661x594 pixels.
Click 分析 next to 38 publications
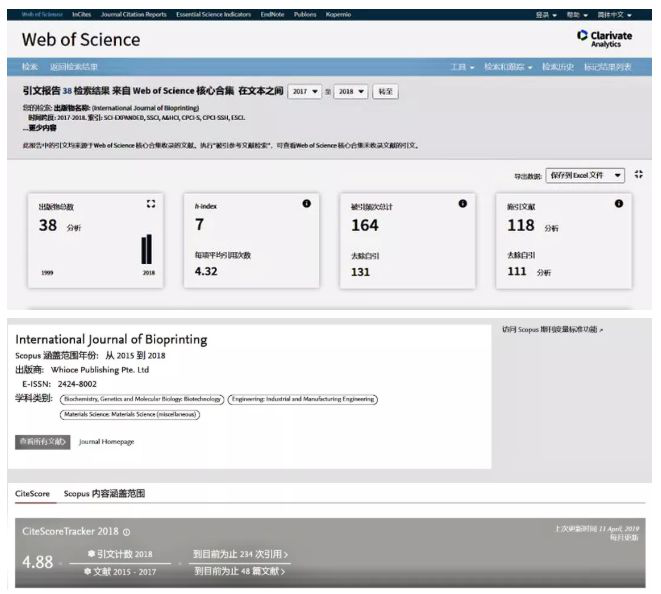point(74,228)
